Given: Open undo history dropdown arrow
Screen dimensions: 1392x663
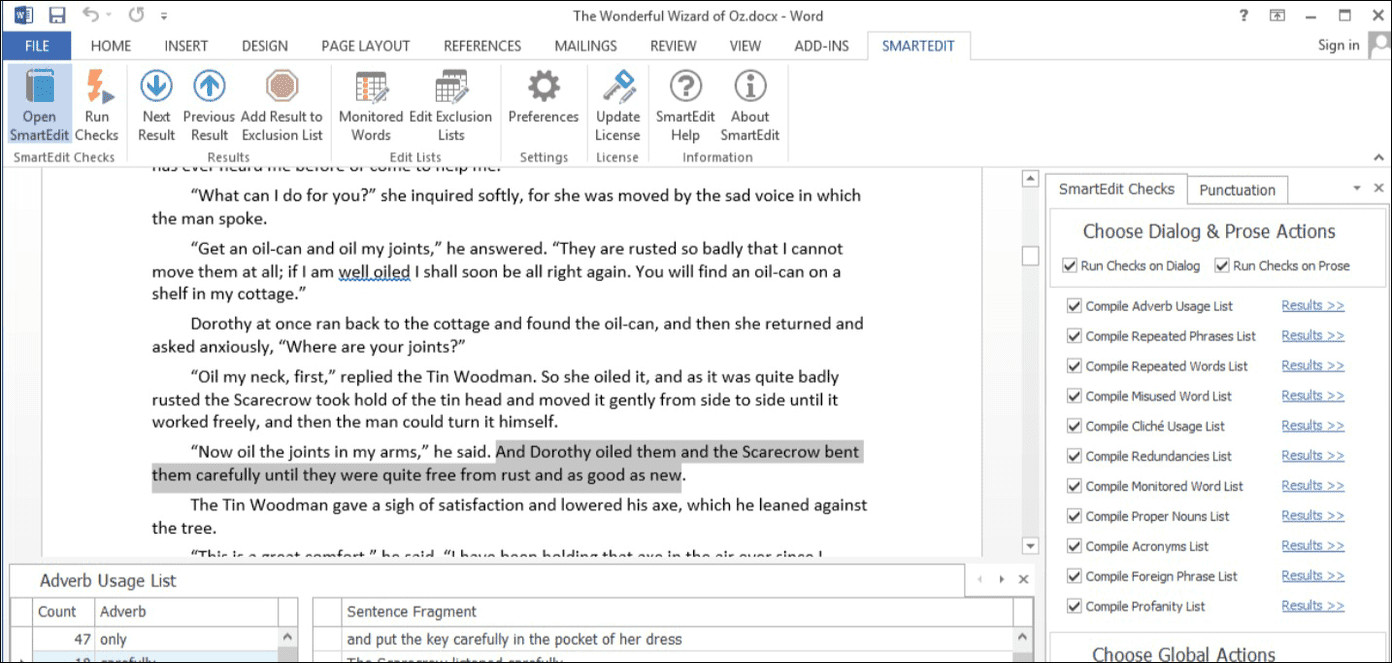Looking at the screenshot, I should click(x=108, y=16).
